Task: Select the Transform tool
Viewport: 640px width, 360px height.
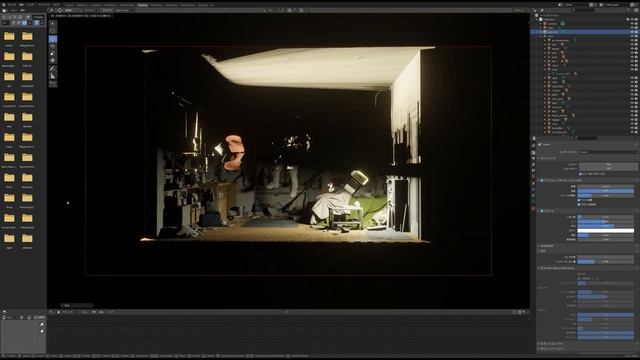Action: click(x=53, y=60)
